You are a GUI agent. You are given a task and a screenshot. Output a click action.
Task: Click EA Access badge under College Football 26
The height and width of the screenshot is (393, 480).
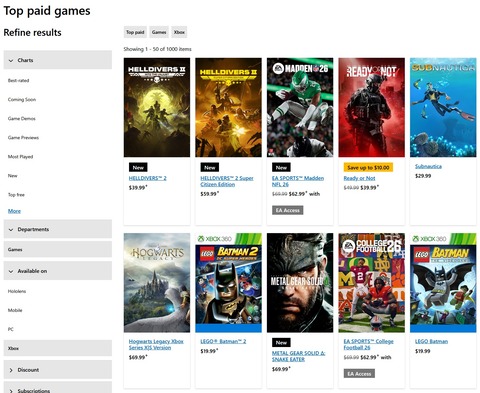tap(359, 374)
